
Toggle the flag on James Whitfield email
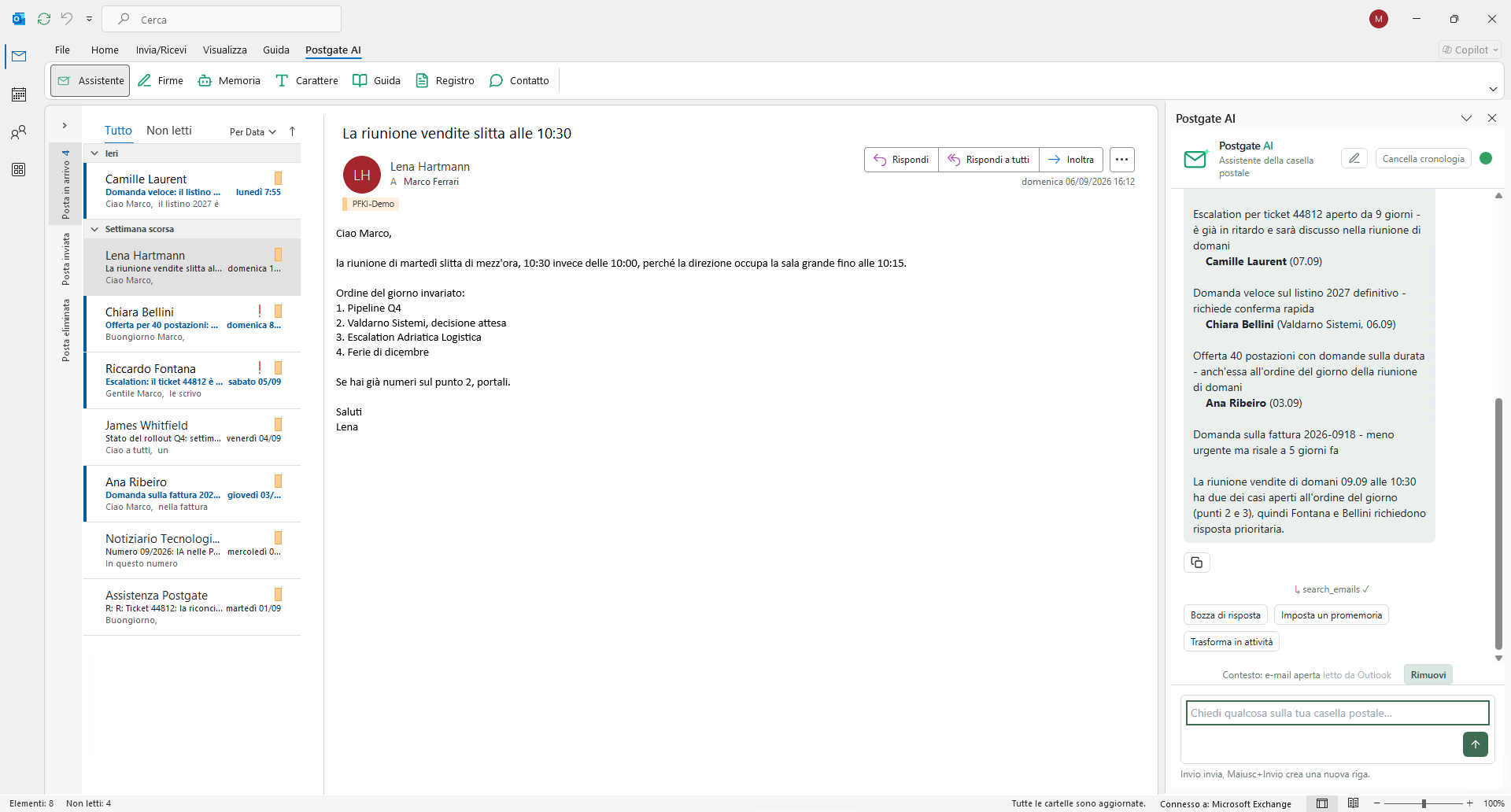(278, 425)
